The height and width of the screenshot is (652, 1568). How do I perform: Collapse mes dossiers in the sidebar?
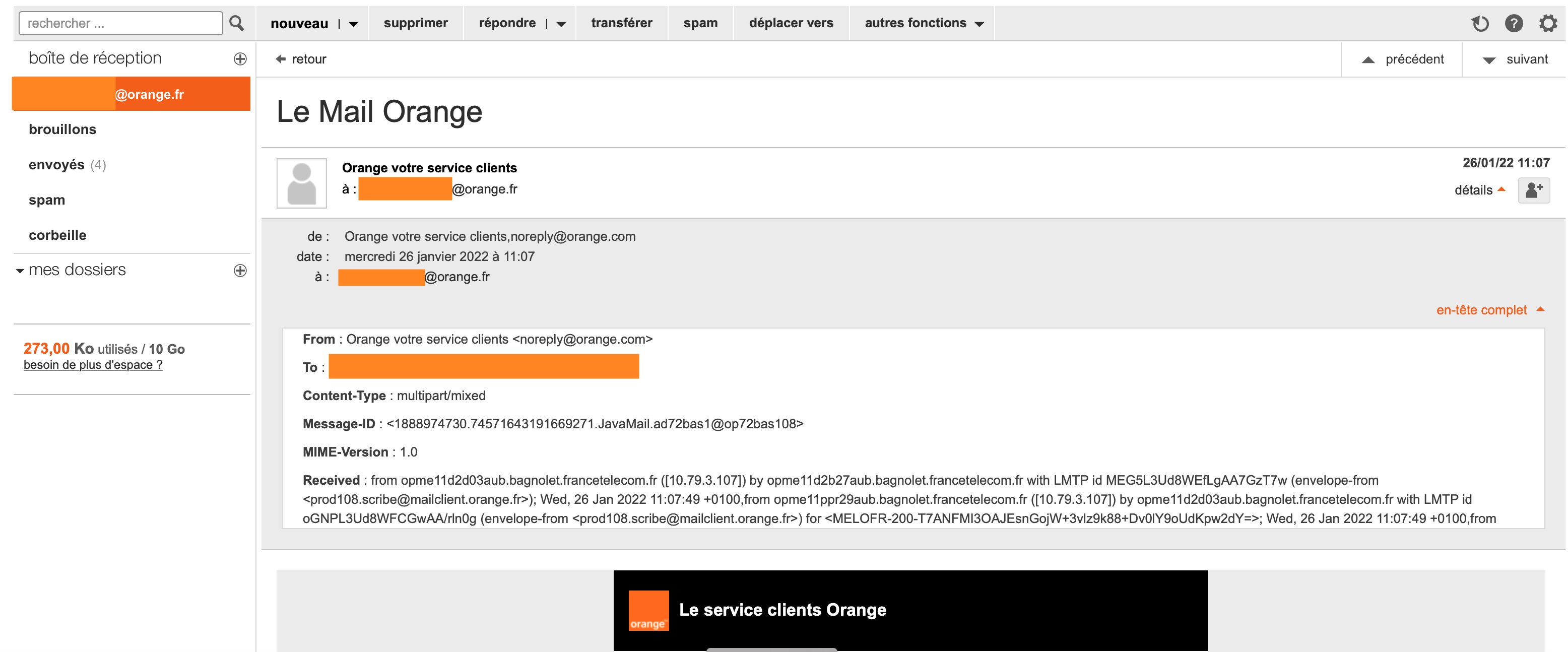tap(20, 270)
